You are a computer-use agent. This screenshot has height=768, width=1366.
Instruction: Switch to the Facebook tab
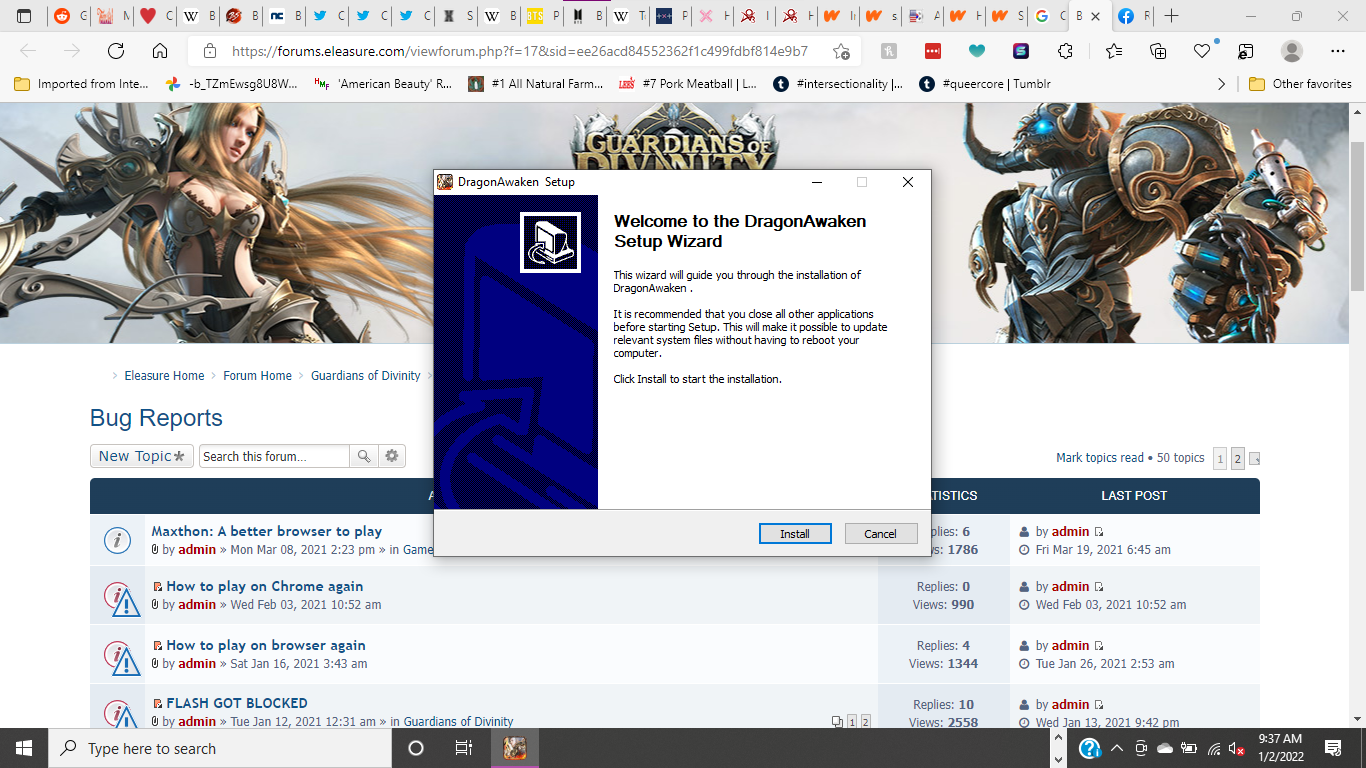1134,16
